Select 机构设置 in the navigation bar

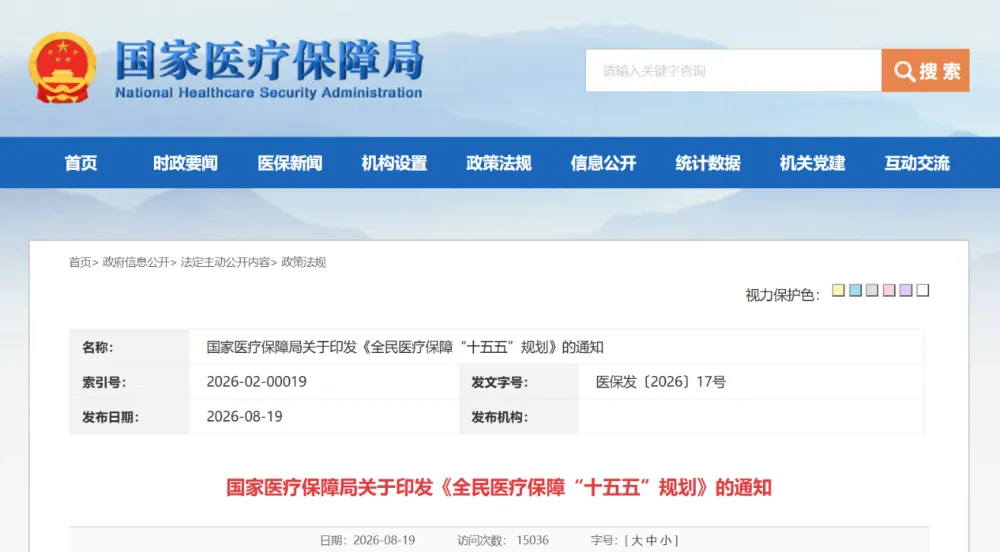(x=394, y=163)
